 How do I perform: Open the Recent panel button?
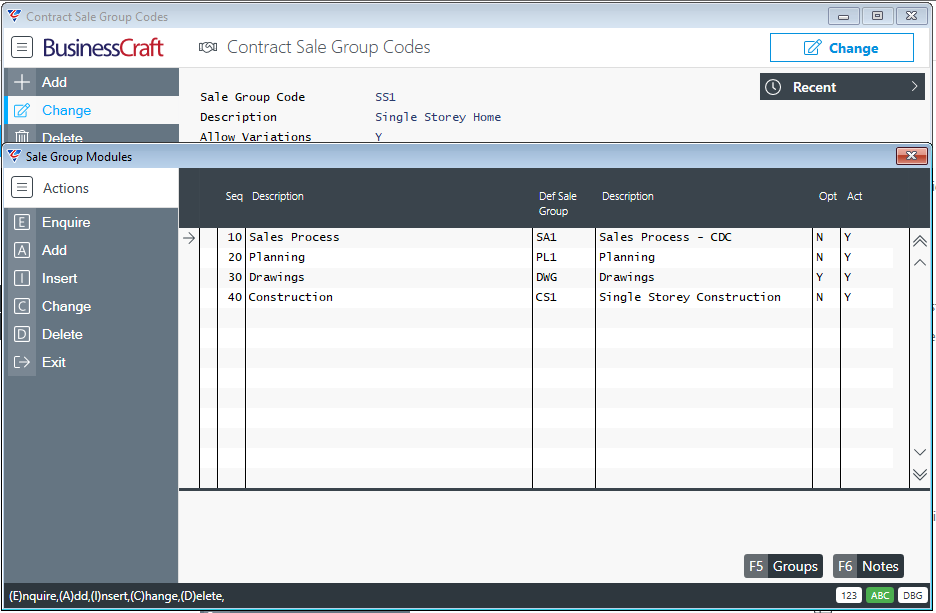pos(842,87)
